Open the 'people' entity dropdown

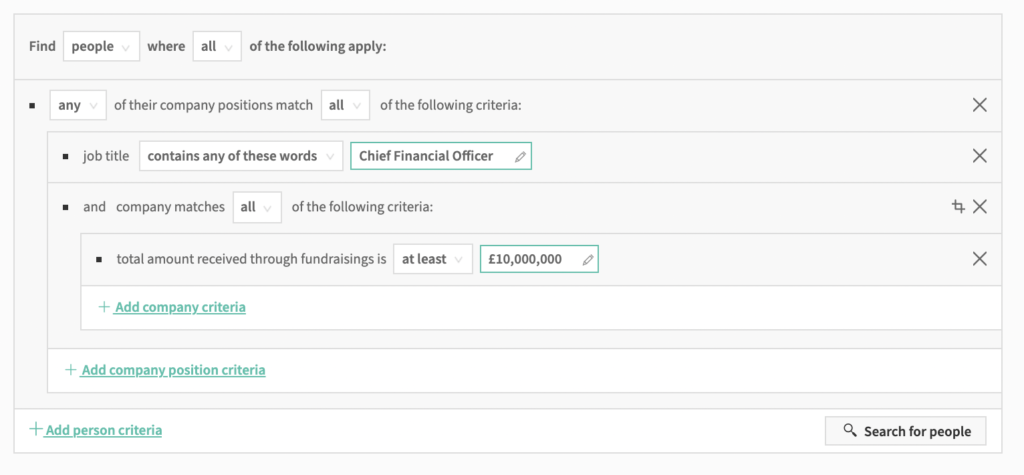pos(101,47)
